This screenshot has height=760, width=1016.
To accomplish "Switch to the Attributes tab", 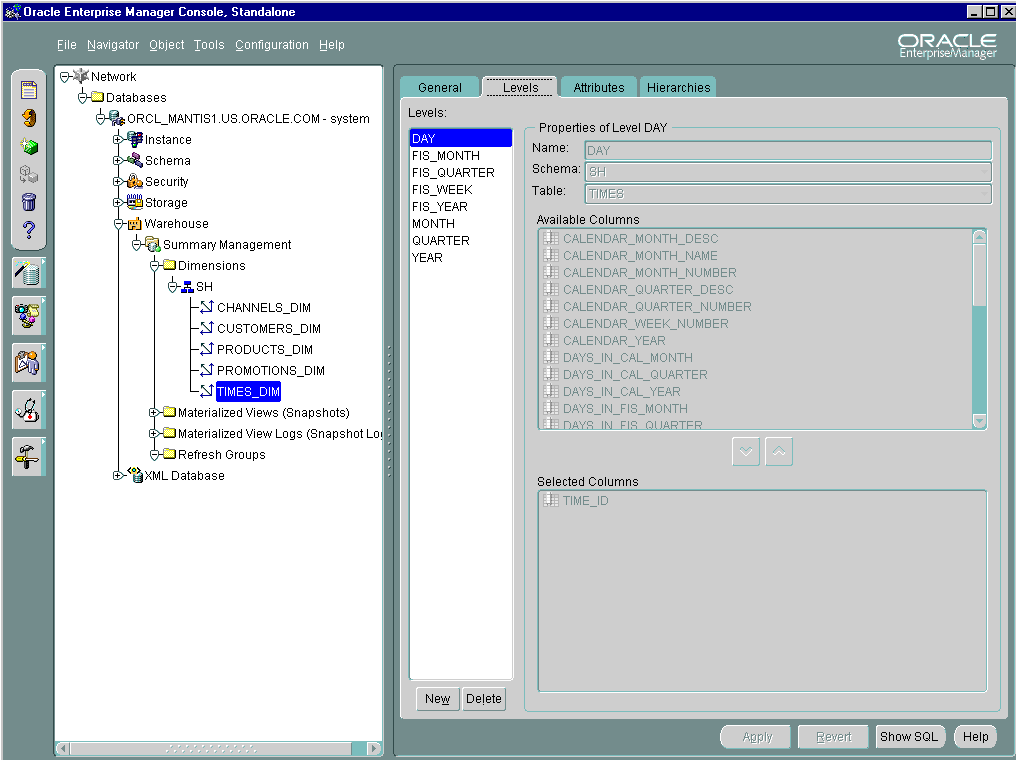I will pos(598,88).
